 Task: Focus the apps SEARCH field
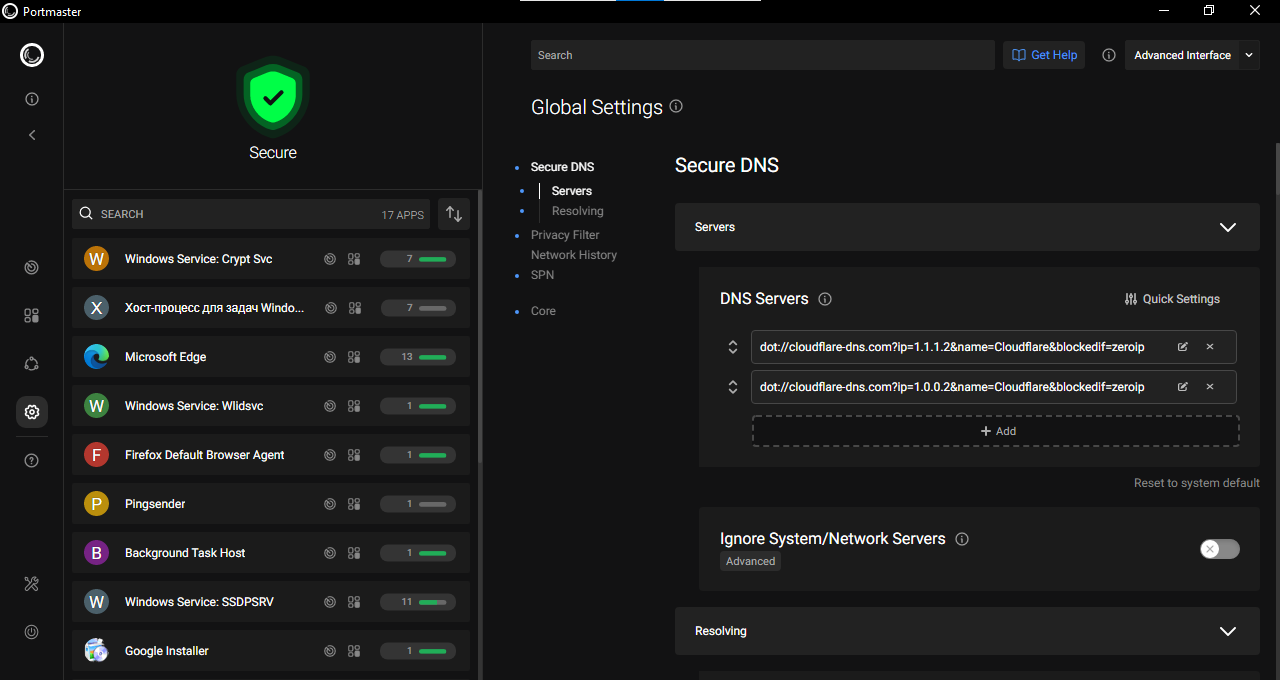tap(251, 214)
